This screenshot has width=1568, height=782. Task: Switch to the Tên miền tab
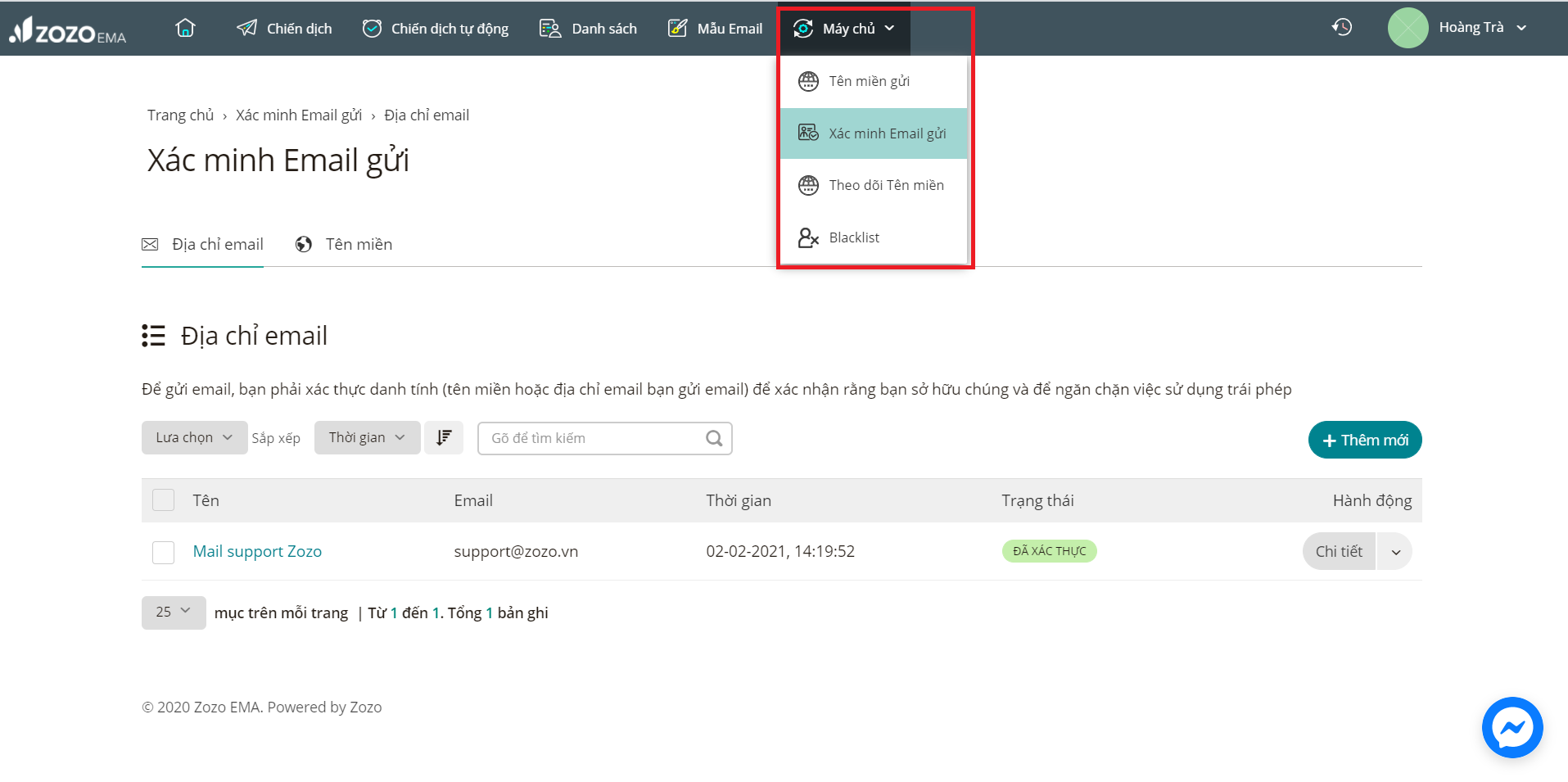click(344, 244)
